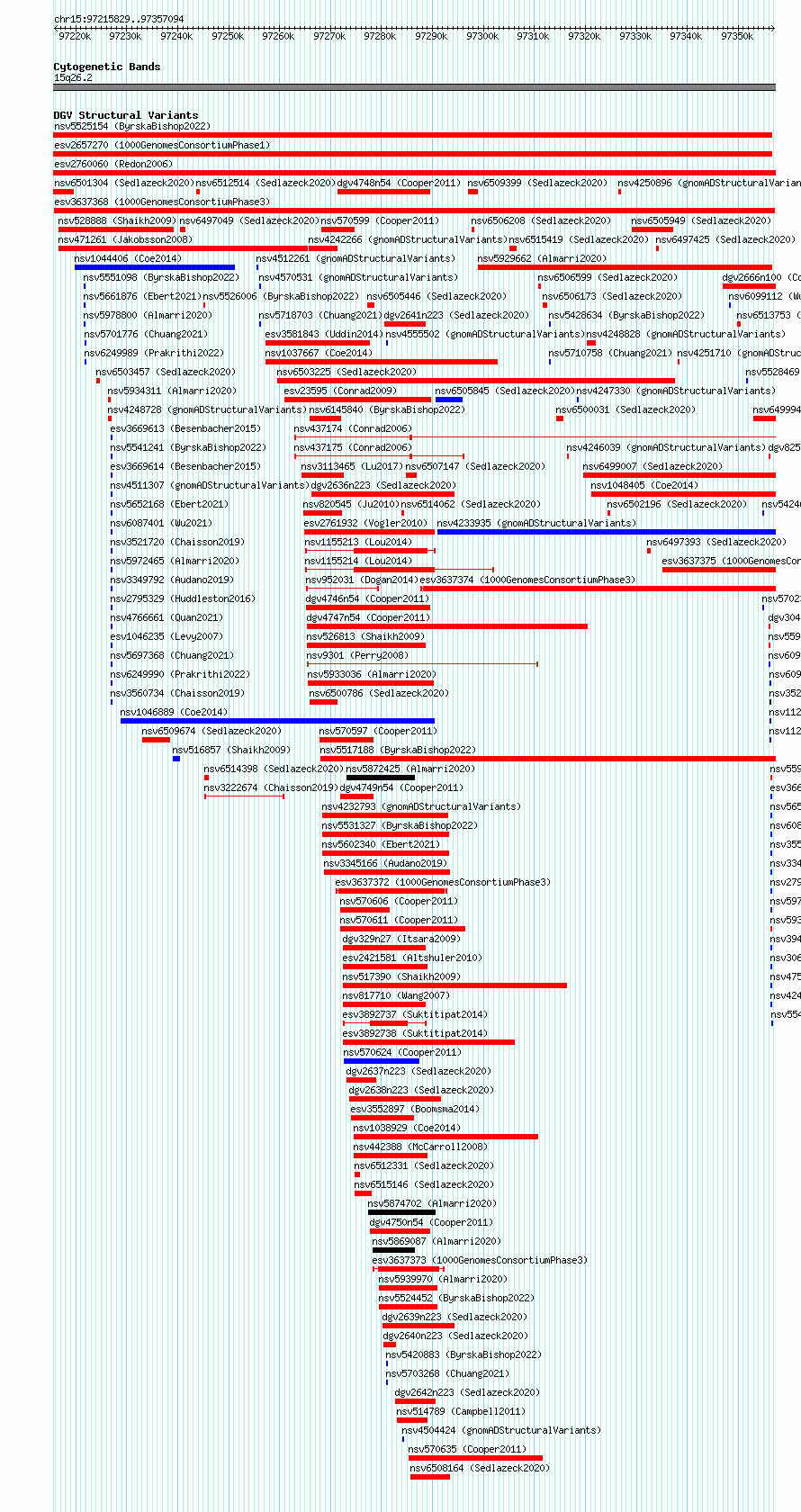Click the nsv1038929 (Coe2014) label
This screenshot has width=801, height=1512.
click(x=407, y=1128)
